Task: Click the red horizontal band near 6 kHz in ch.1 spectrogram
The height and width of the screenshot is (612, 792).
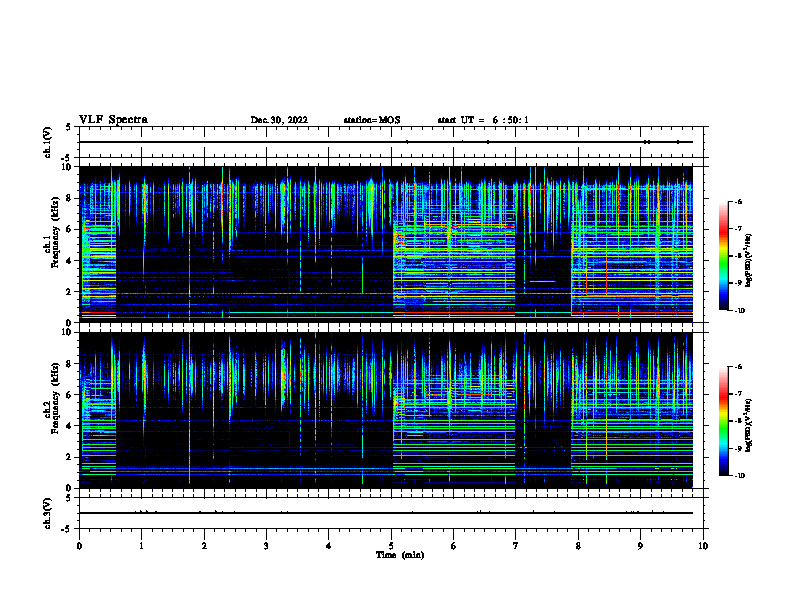Action: pos(470,229)
